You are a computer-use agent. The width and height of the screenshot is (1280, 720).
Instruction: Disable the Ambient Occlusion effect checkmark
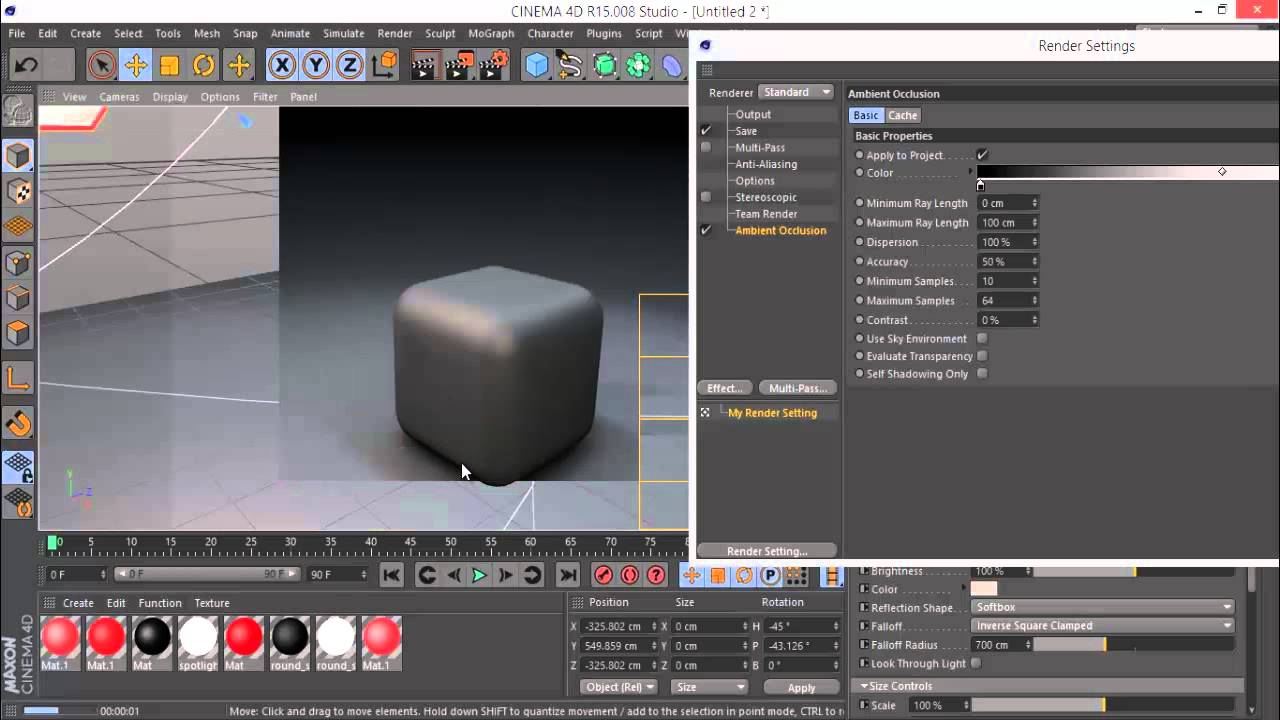coord(706,230)
